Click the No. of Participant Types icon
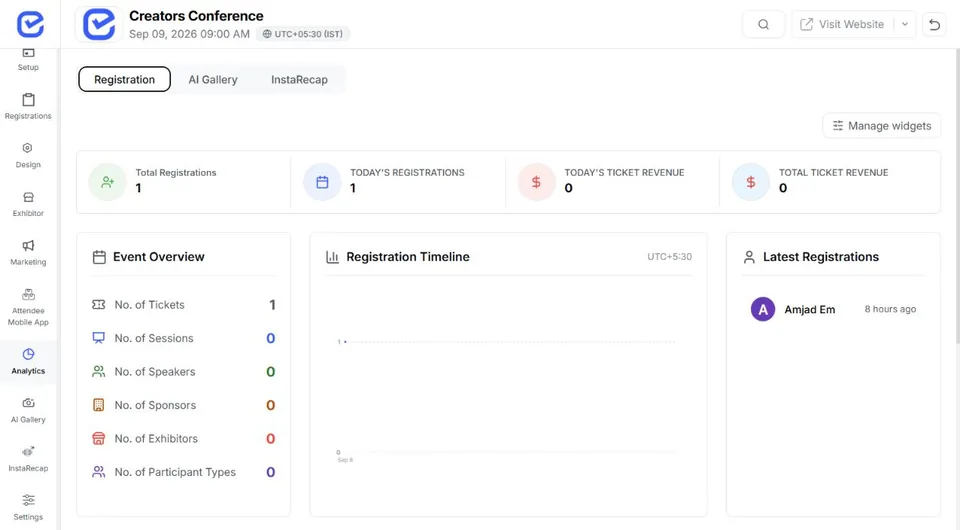The width and height of the screenshot is (960, 530). click(x=99, y=472)
